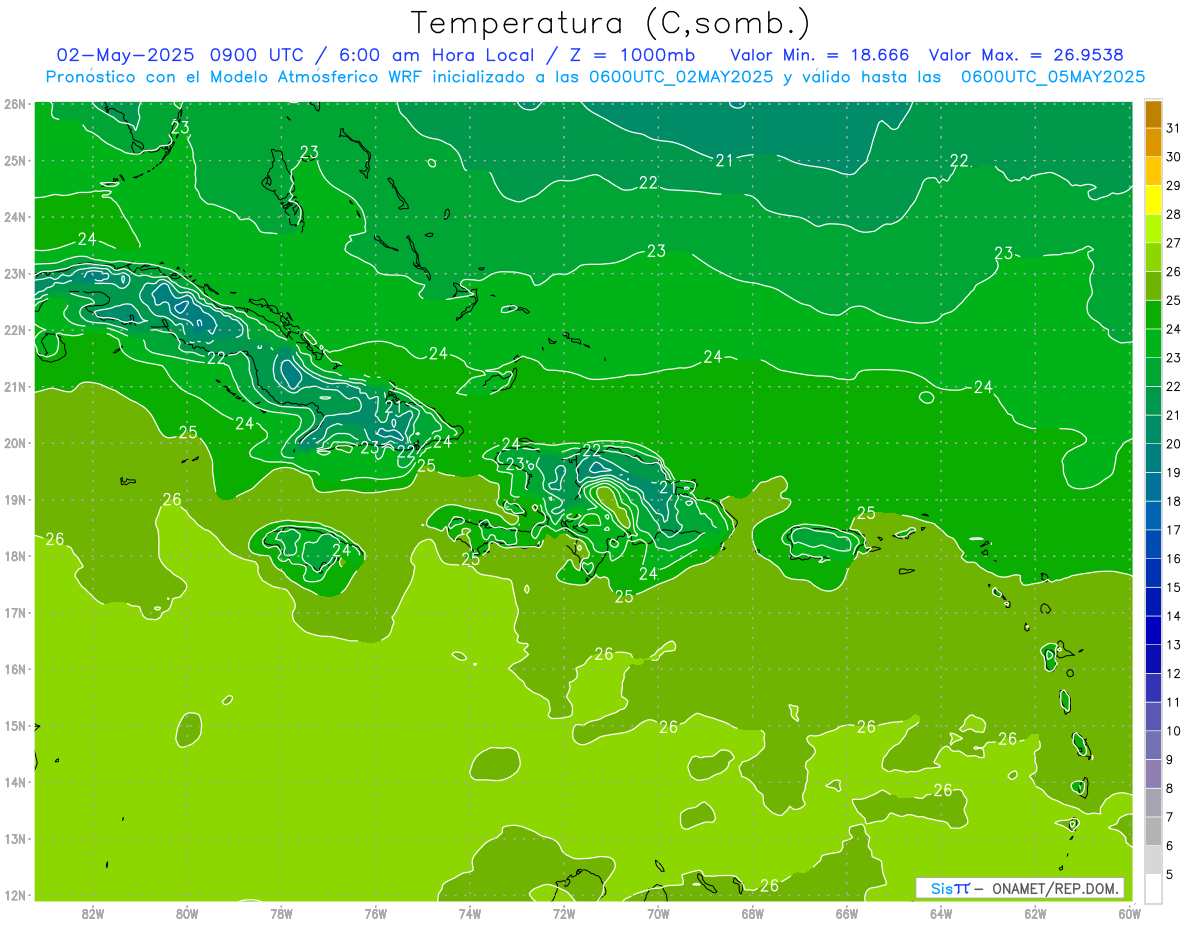The height and width of the screenshot is (927, 1200).
Task: Click color scale label 10
Action: 1174,730
